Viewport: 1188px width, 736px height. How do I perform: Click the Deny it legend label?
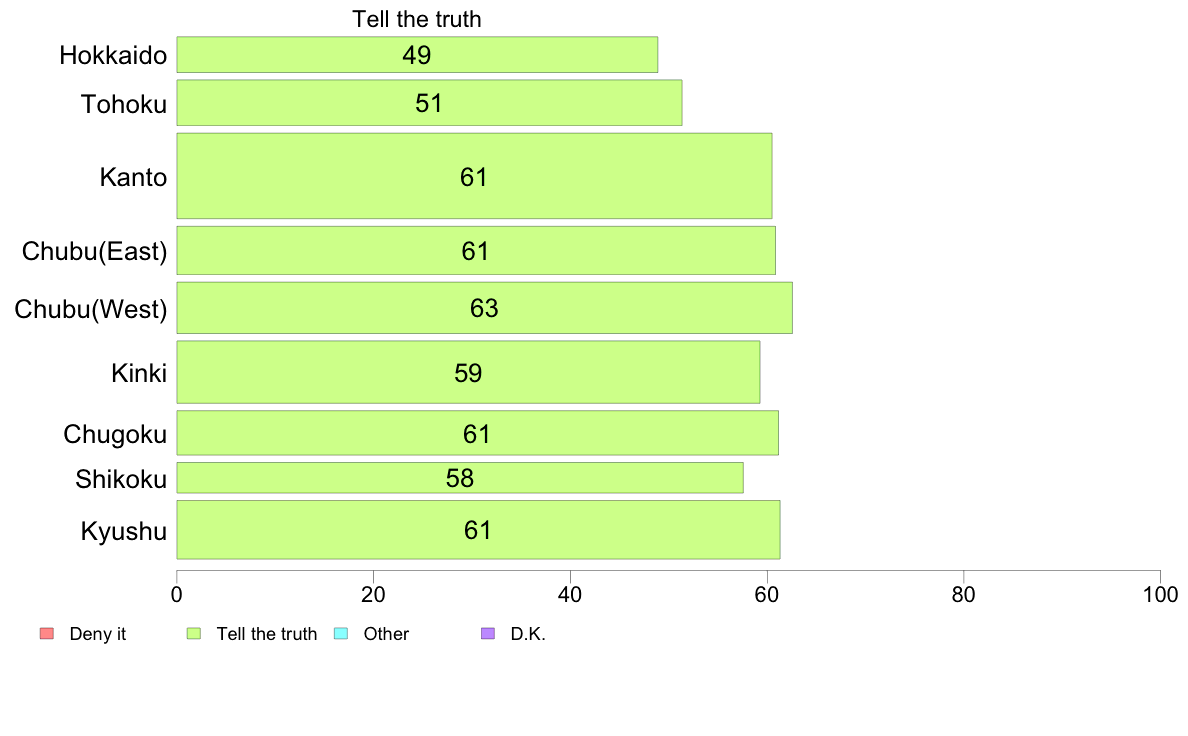(98, 634)
